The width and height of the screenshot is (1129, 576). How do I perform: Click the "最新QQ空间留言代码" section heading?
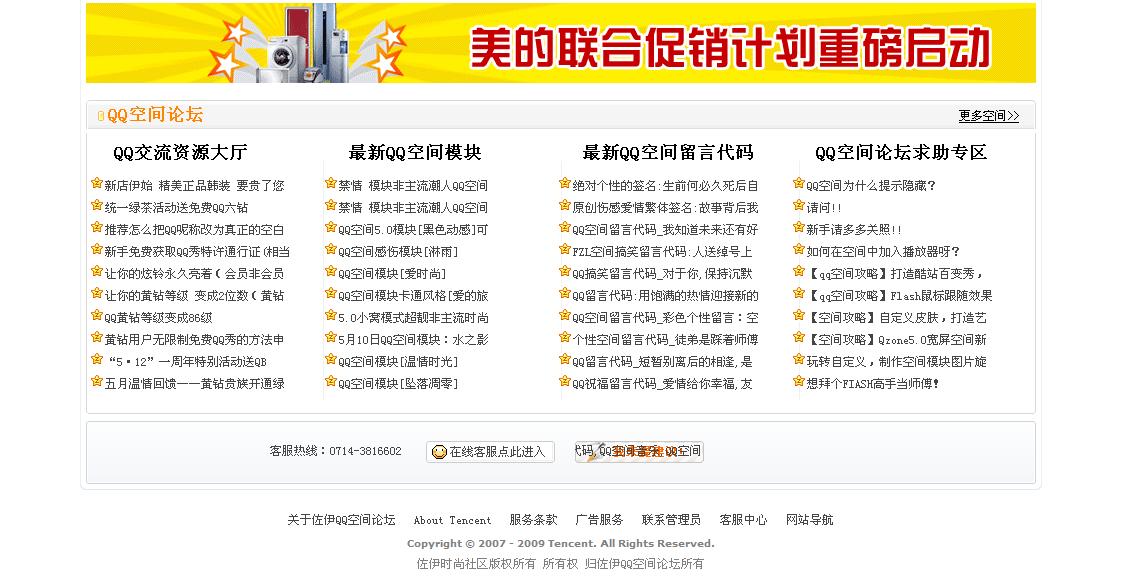click(x=667, y=153)
